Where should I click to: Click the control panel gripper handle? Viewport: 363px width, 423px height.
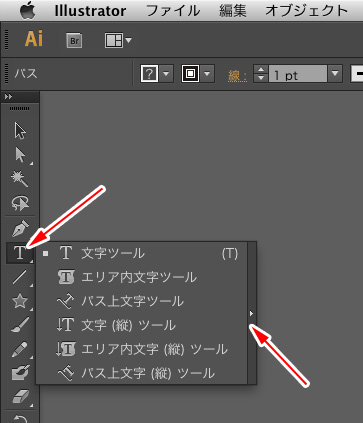coord(6,73)
